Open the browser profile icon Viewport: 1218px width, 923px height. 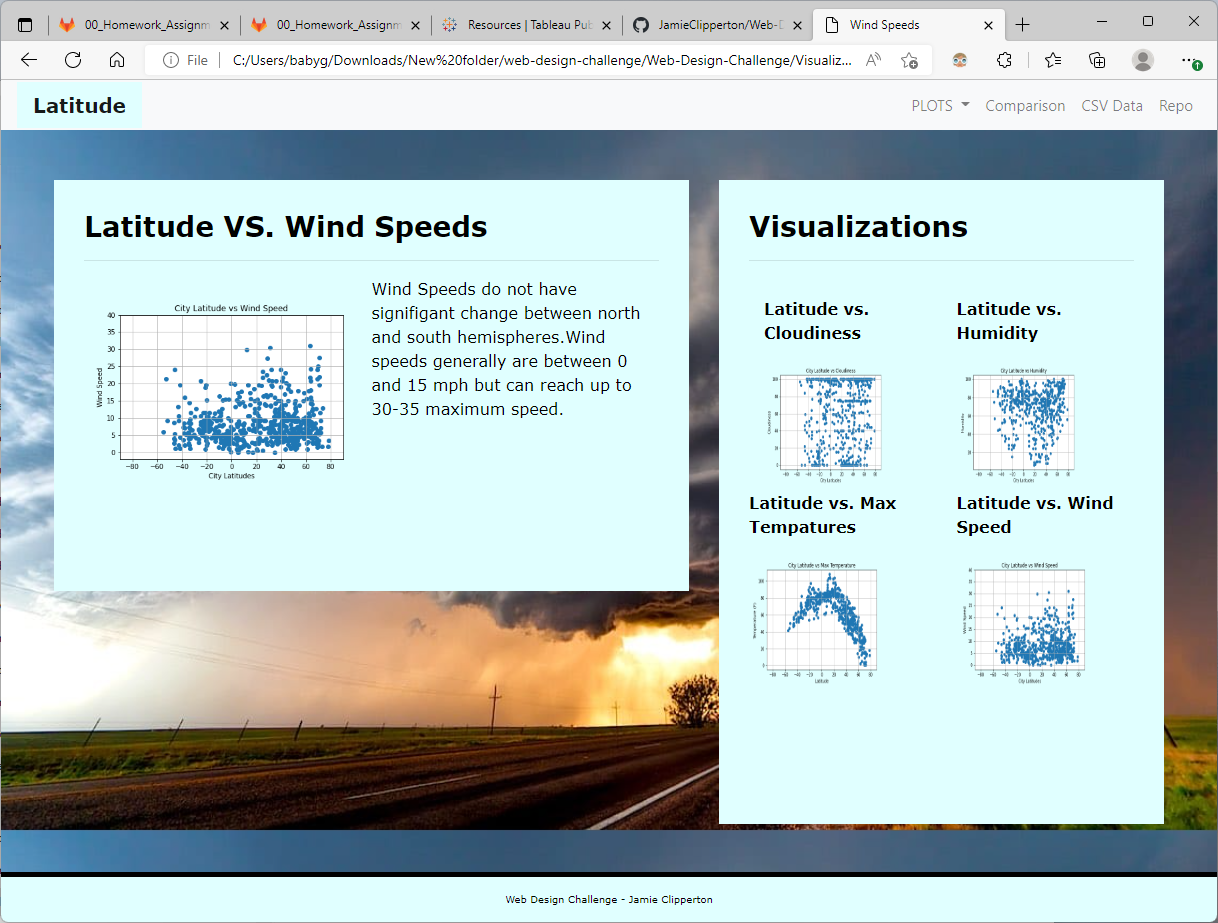coord(1142,60)
